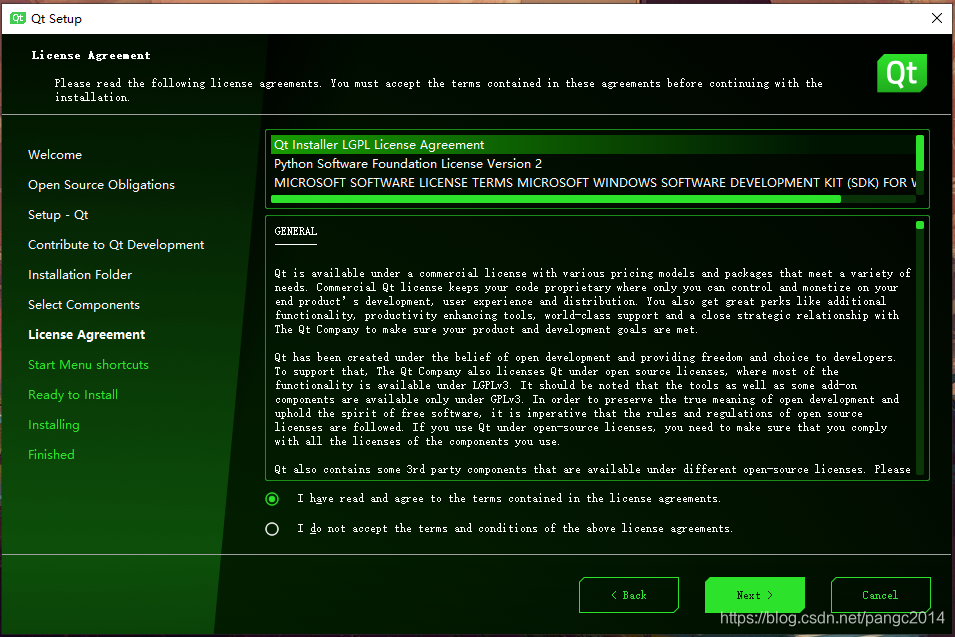Click license text vertical scrollbar thumb
Viewport: 955px width, 637px height.
click(x=920, y=225)
